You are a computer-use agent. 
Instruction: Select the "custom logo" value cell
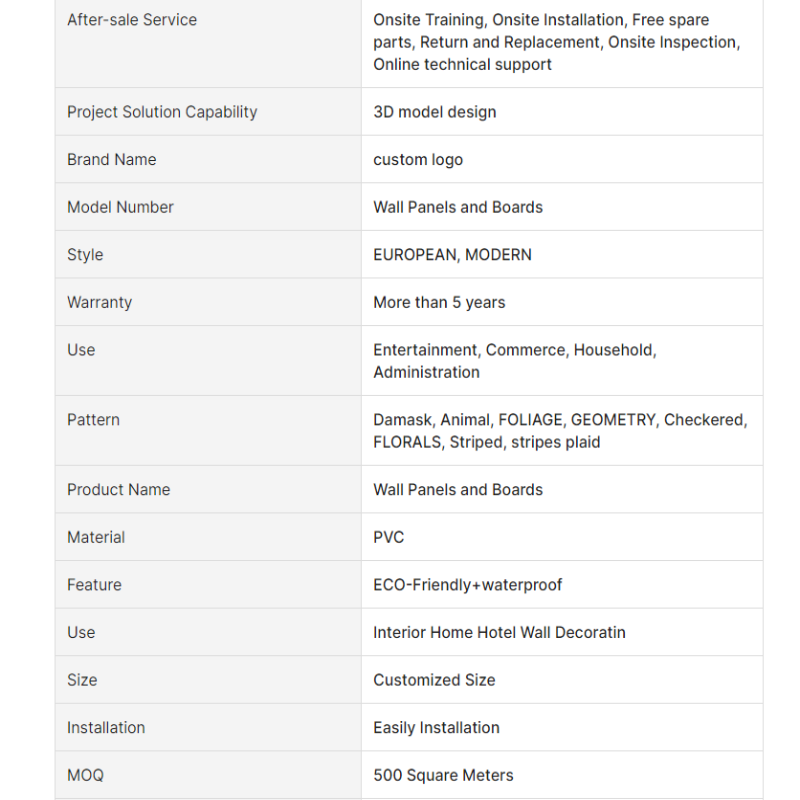[418, 160]
